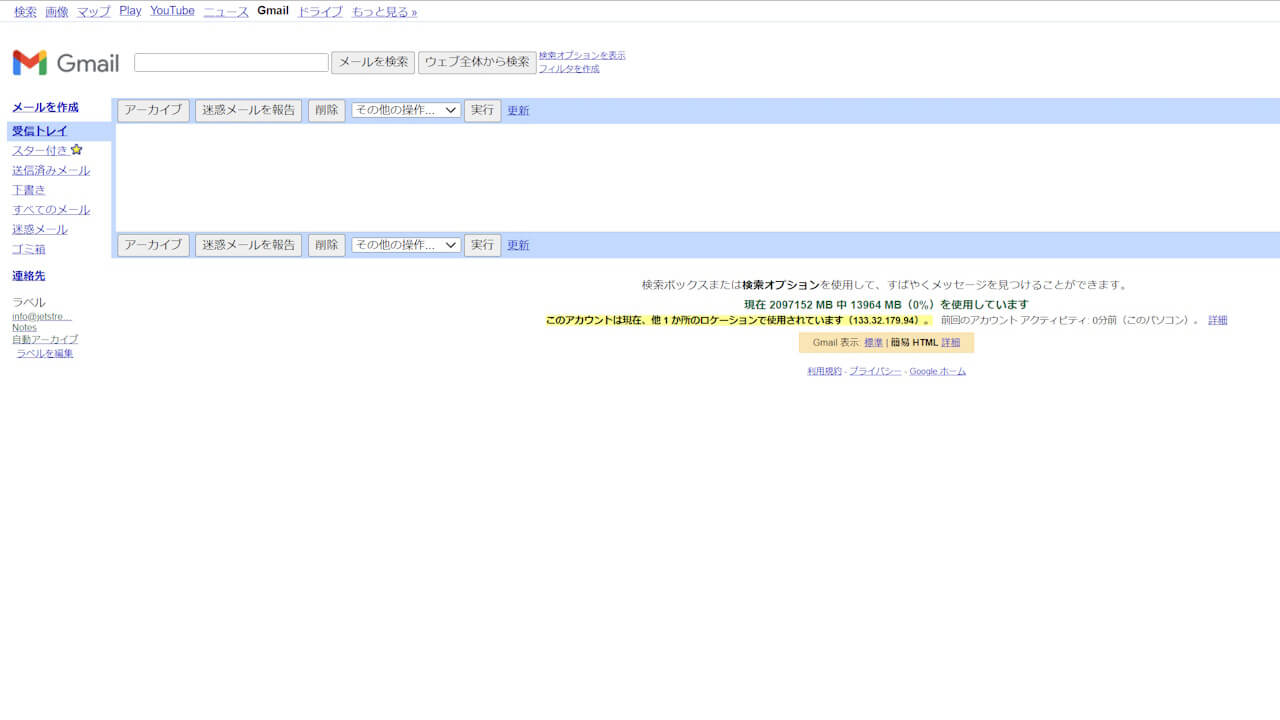The height and width of the screenshot is (720, 1280).
Task: Open the その他の操作 dropdown in bottom toolbar
Action: point(404,245)
